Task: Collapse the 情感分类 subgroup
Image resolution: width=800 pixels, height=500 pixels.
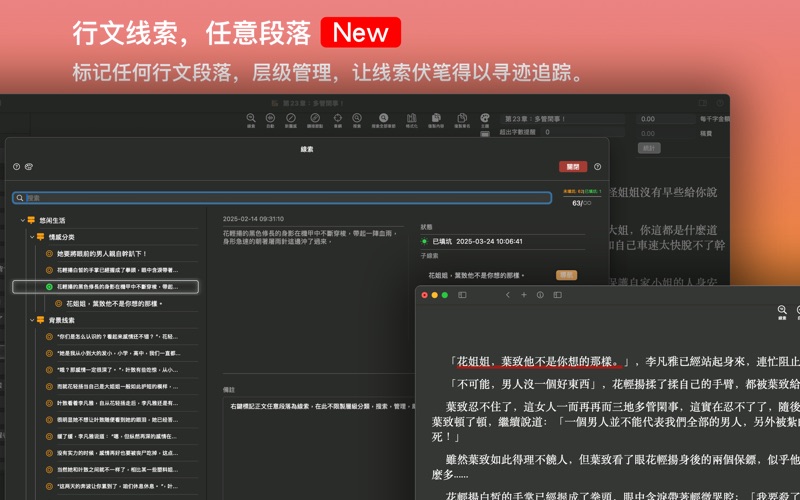Action: [32, 237]
